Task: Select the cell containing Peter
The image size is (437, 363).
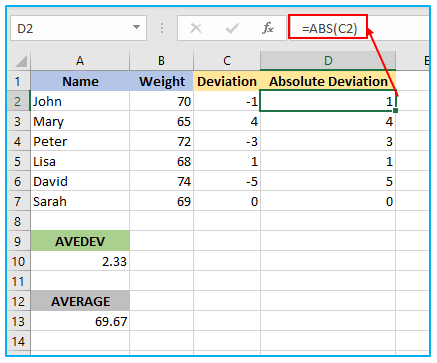Action: [x=80, y=141]
